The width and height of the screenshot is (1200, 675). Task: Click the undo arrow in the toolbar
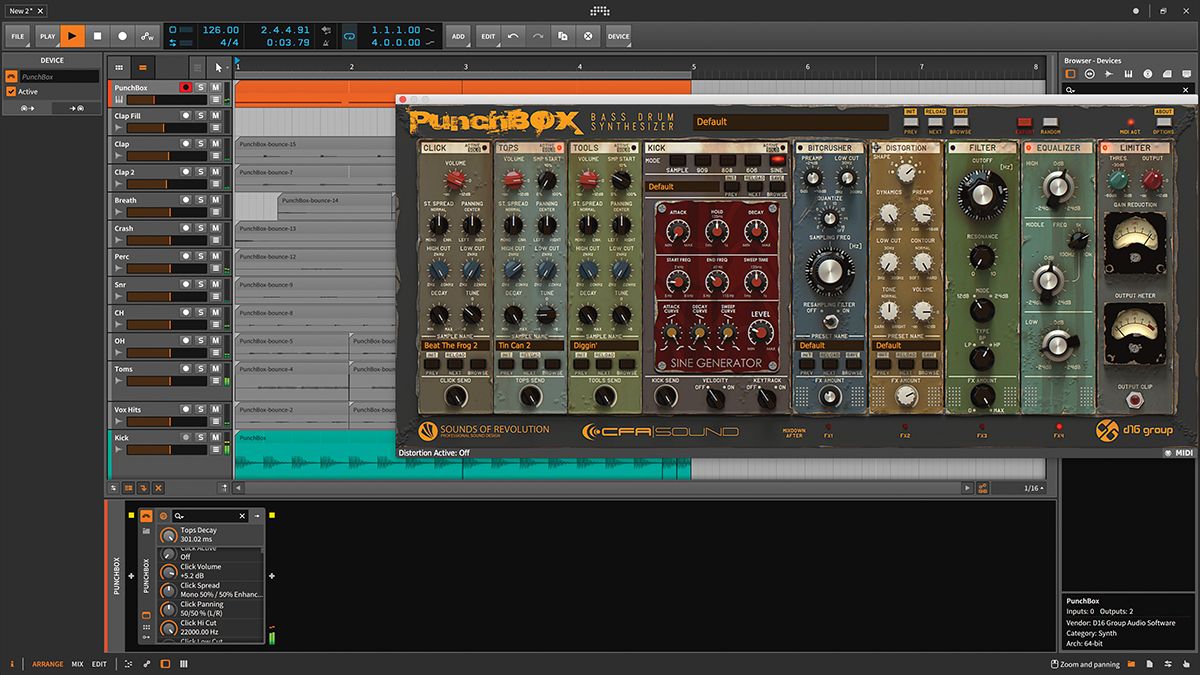pyautogui.click(x=513, y=36)
